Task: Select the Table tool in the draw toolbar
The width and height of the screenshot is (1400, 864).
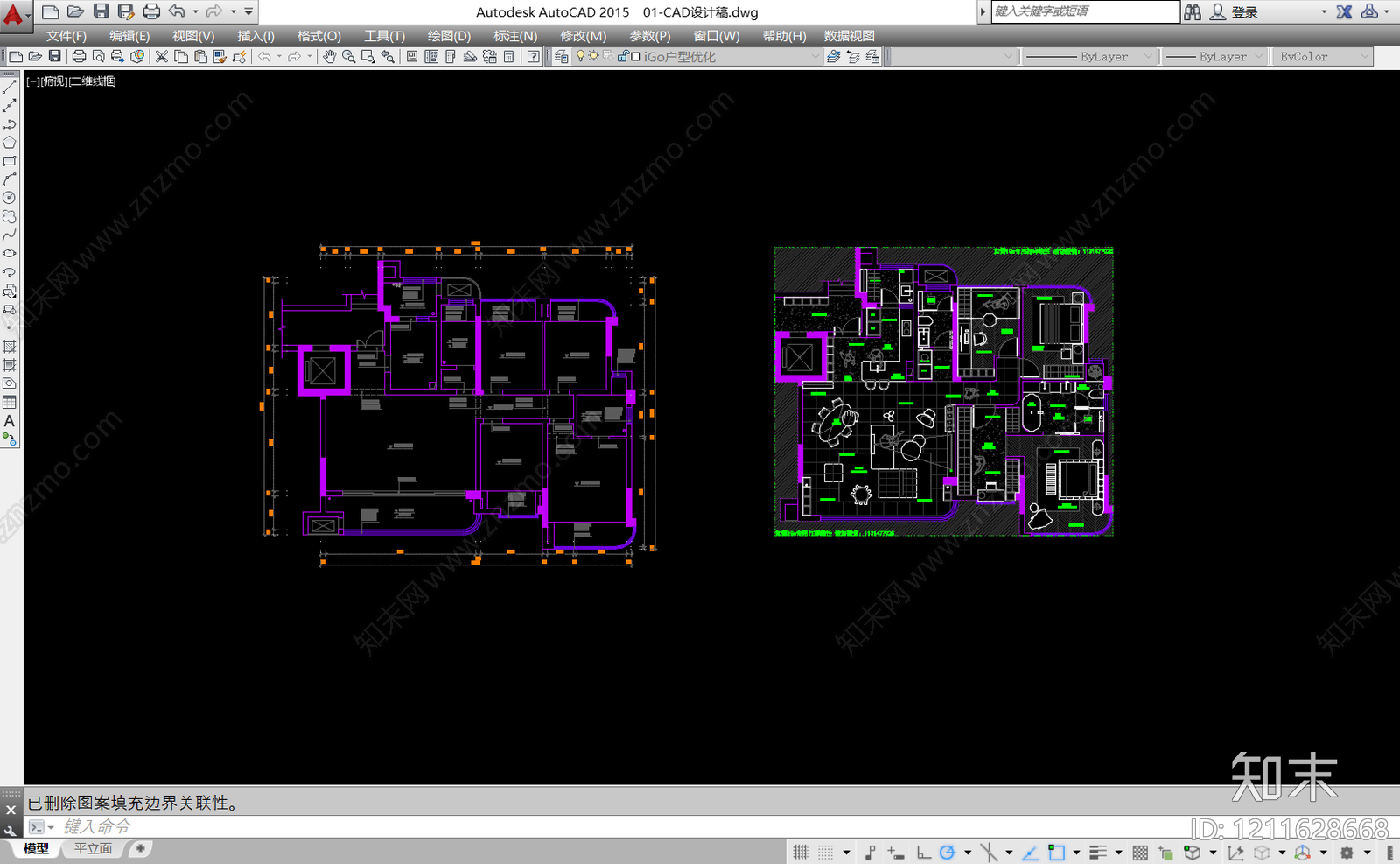Action: coord(10,403)
